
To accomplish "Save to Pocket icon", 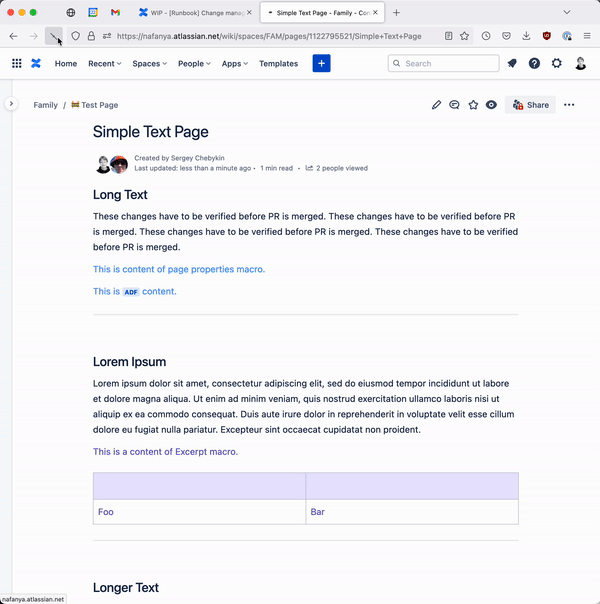I will (506, 36).
